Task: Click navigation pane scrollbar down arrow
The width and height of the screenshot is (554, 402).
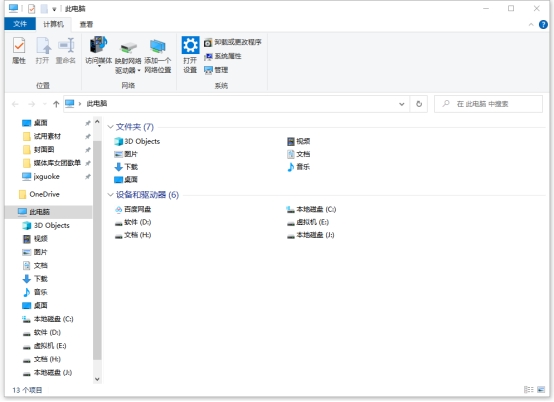Action: click(x=97, y=379)
